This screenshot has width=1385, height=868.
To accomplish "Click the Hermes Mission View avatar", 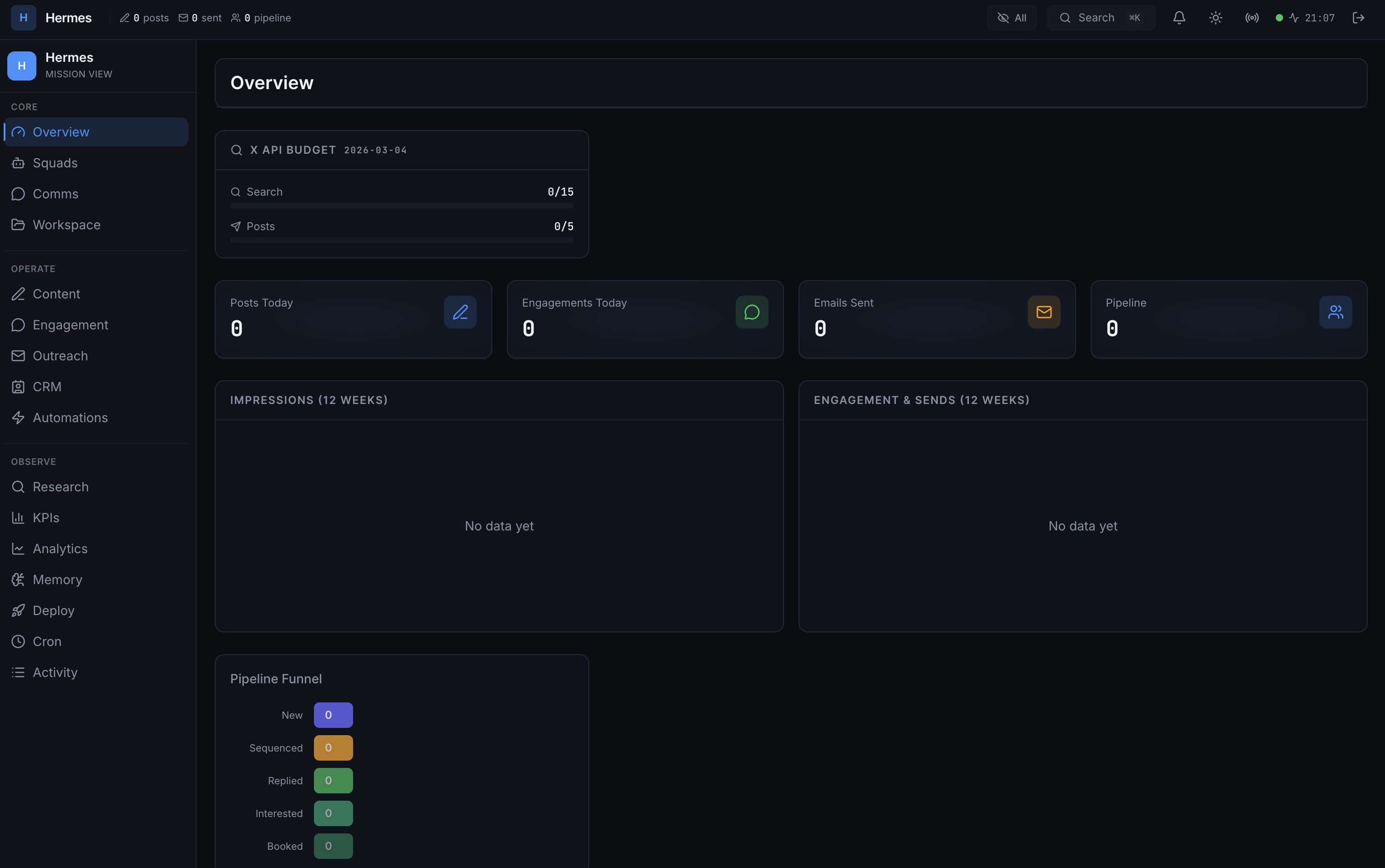I will pyautogui.click(x=22, y=66).
